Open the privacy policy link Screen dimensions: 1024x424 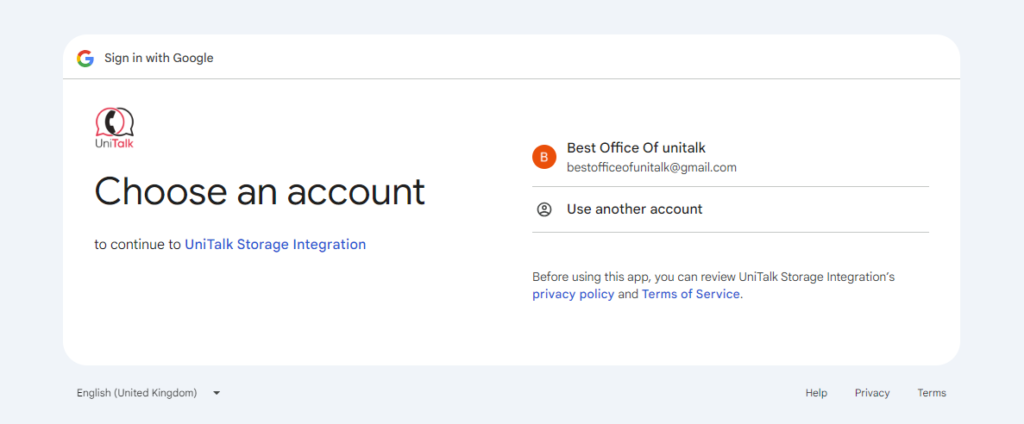click(x=573, y=294)
